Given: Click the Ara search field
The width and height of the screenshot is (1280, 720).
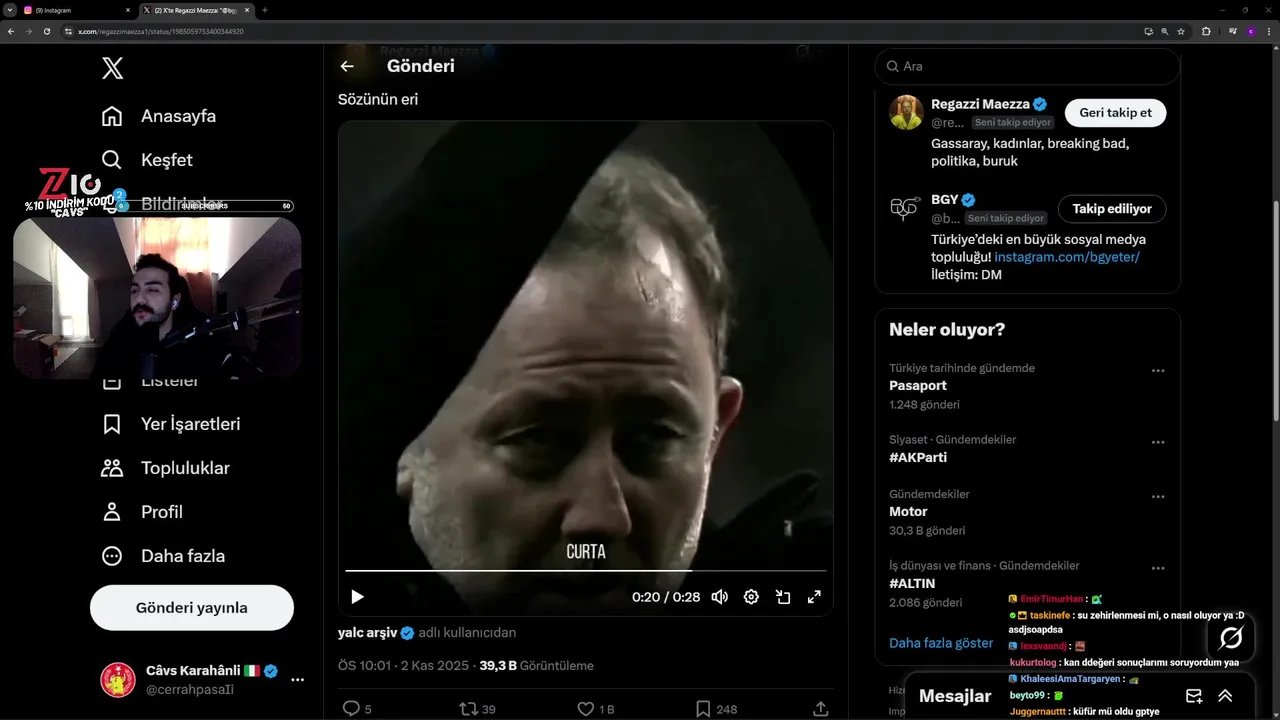Looking at the screenshot, I should [x=1027, y=66].
